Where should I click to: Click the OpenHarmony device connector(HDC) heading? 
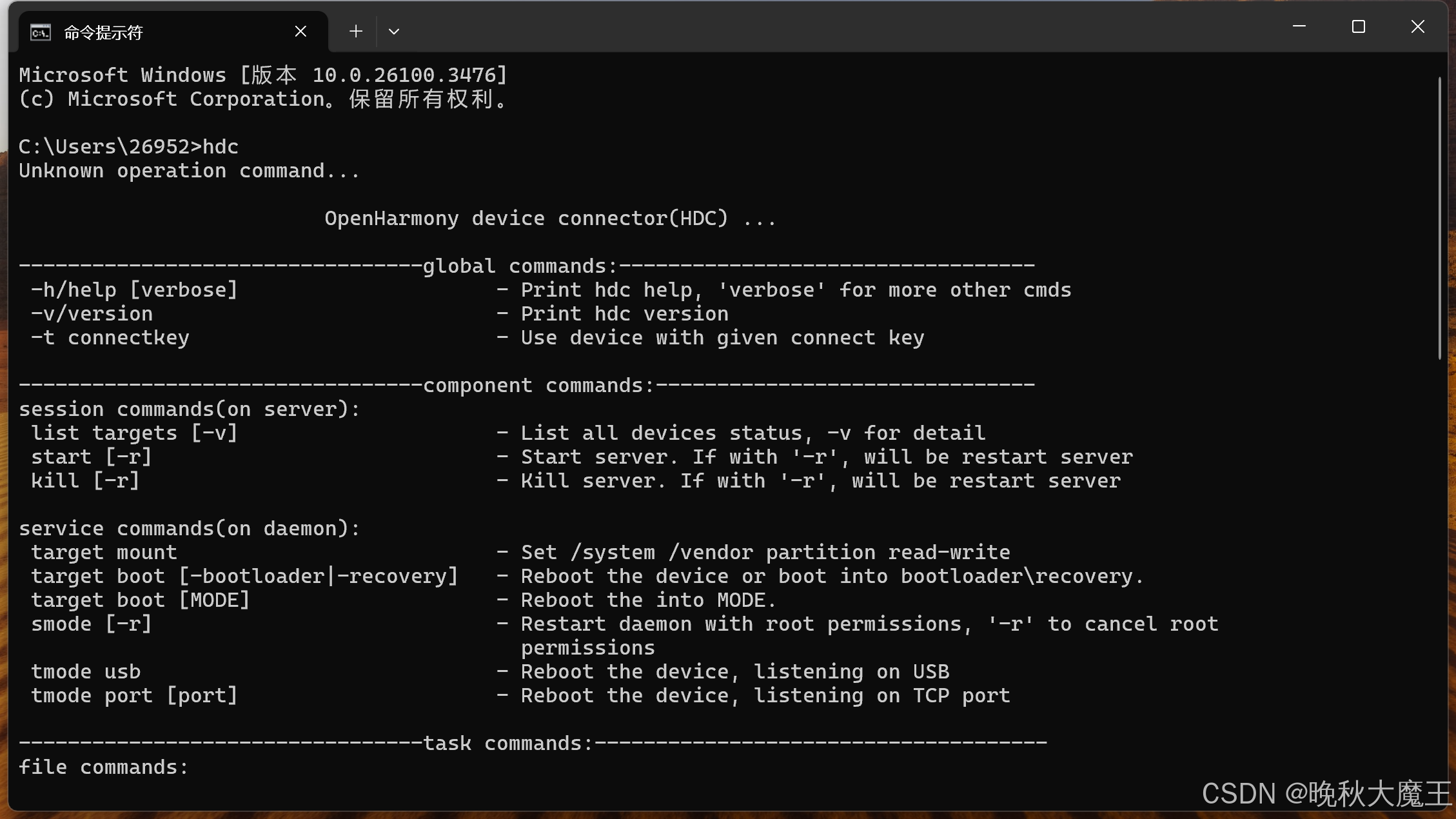tap(550, 219)
